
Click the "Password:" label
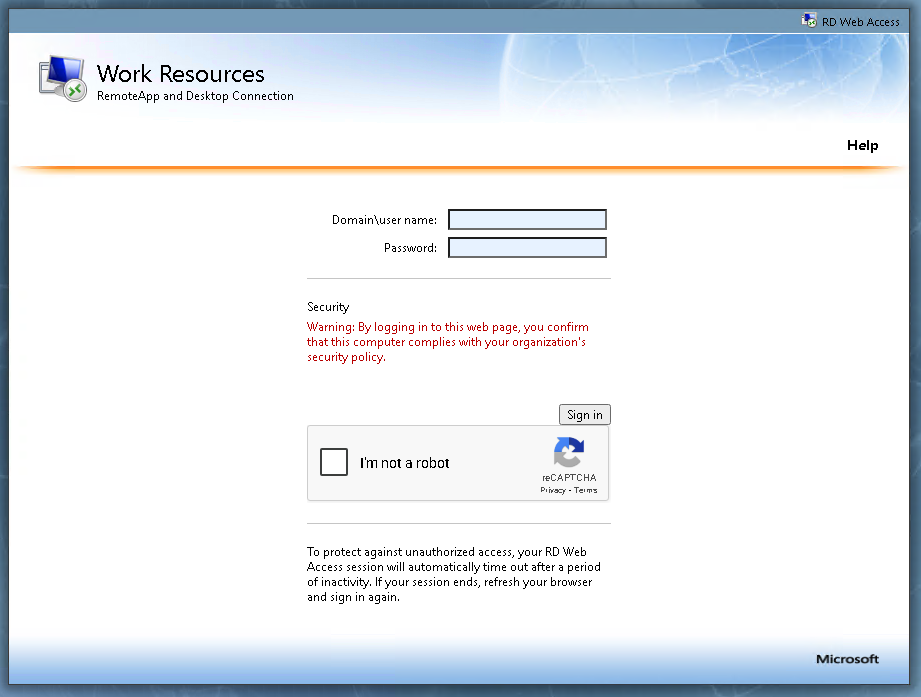point(410,248)
